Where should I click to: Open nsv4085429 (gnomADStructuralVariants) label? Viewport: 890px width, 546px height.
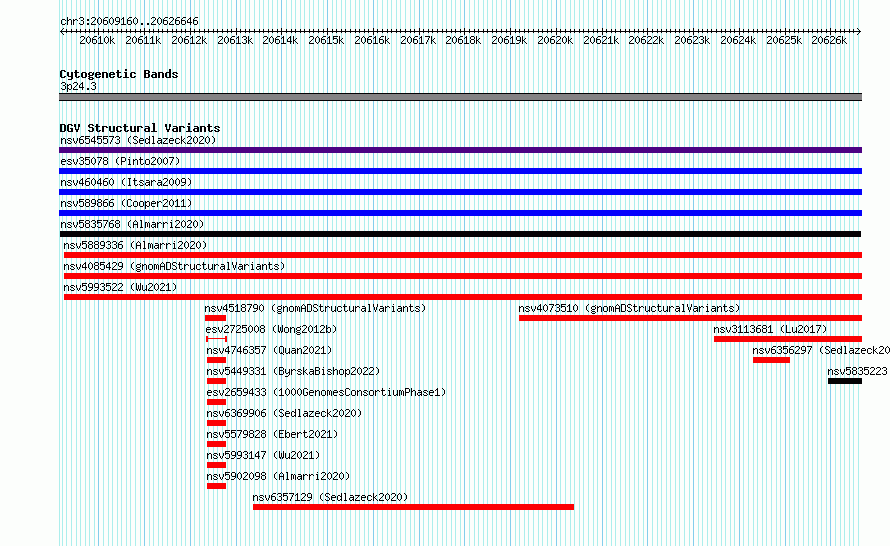click(174, 266)
